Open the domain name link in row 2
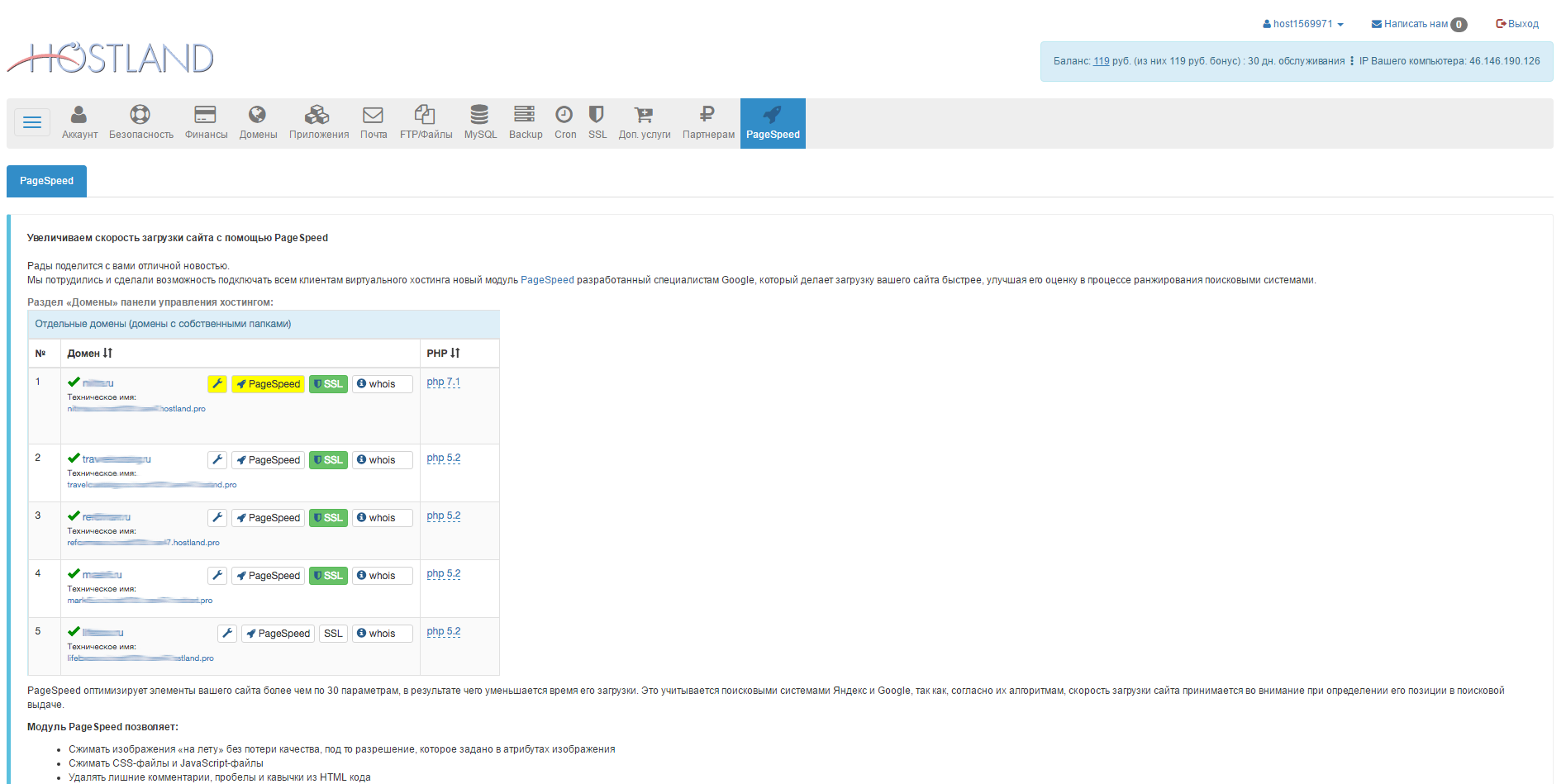 [x=117, y=459]
